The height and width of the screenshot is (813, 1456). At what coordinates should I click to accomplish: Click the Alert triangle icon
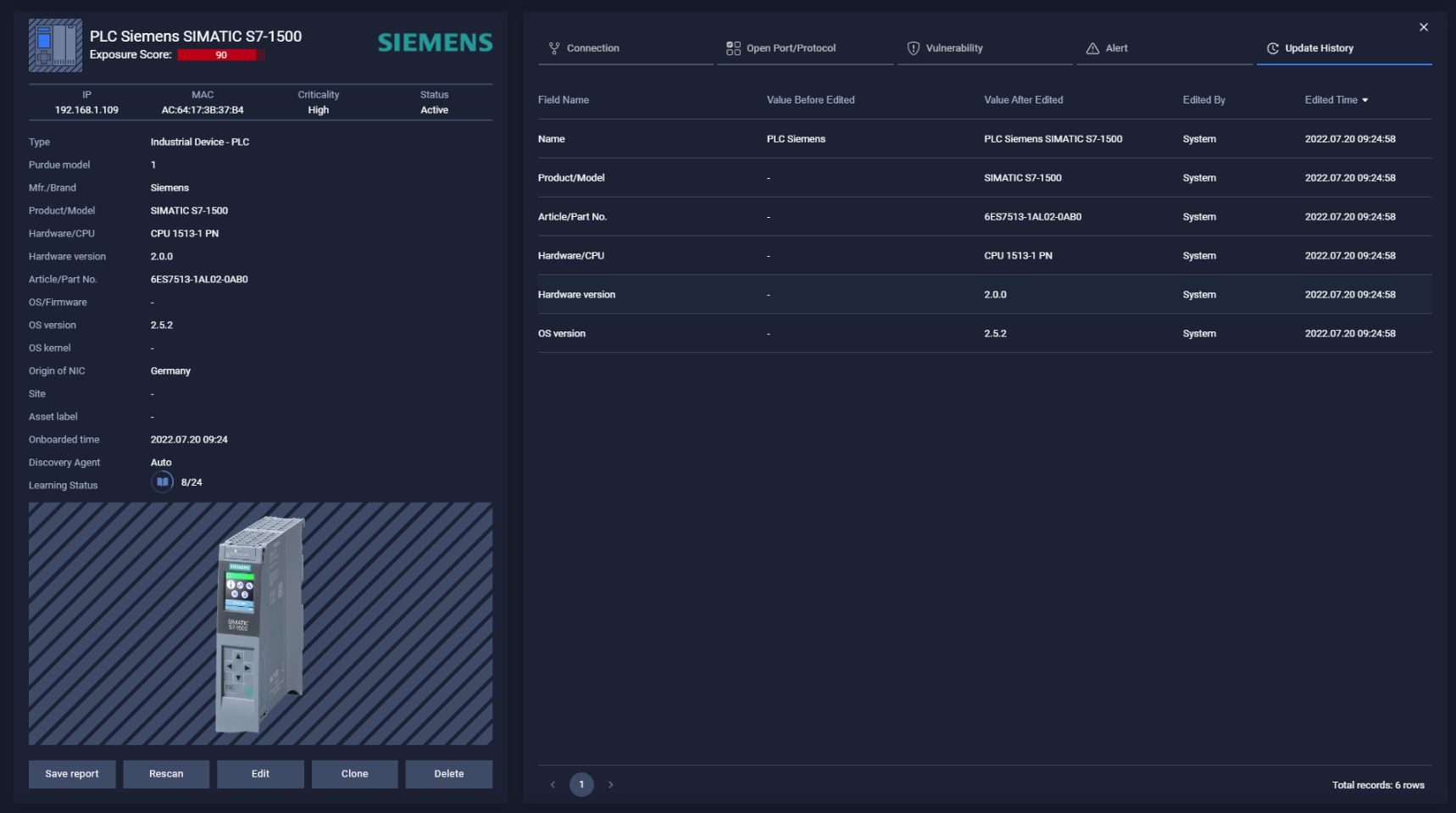pyautogui.click(x=1092, y=48)
